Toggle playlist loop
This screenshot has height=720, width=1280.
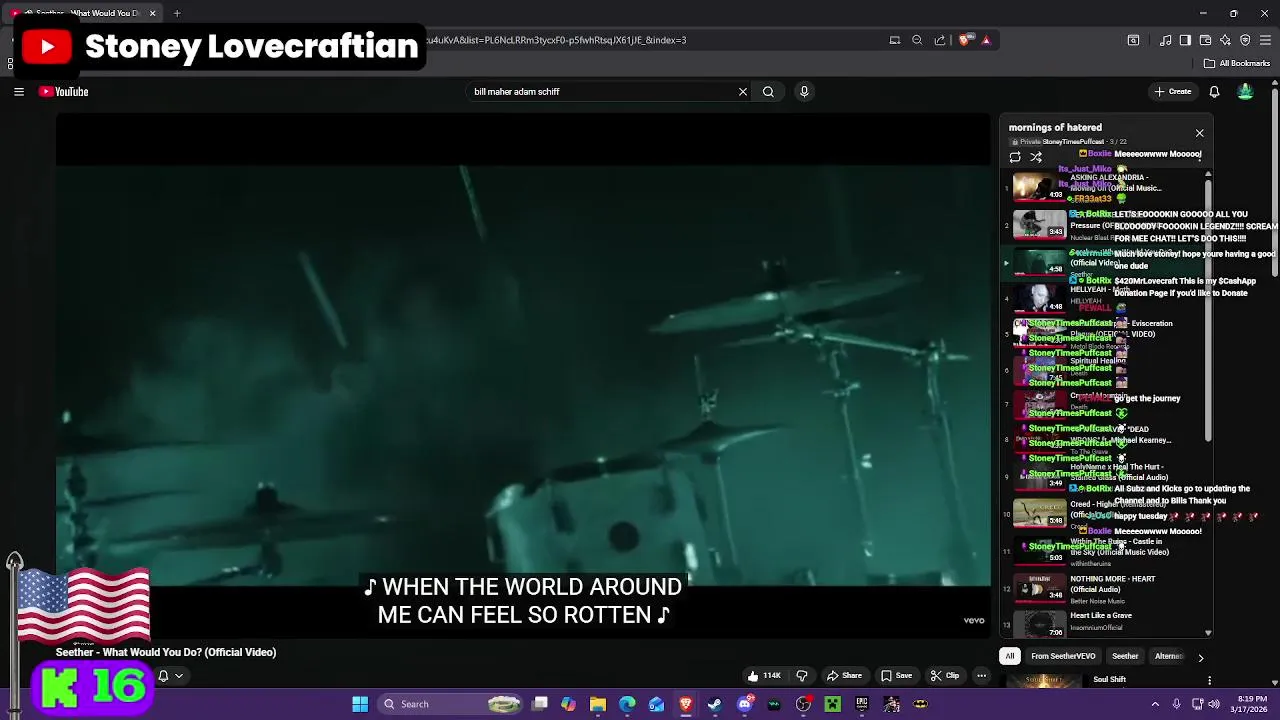(1015, 157)
